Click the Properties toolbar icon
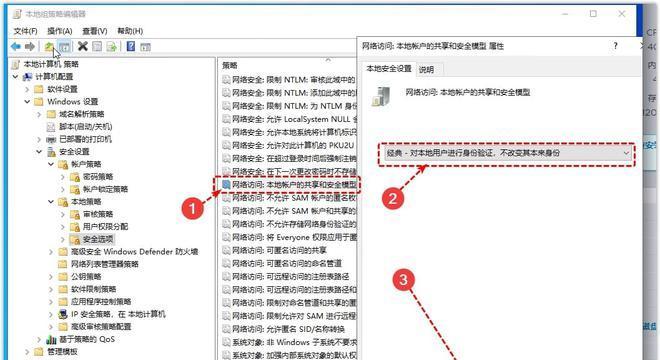The height and width of the screenshot is (360, 660). click(97, 46)
